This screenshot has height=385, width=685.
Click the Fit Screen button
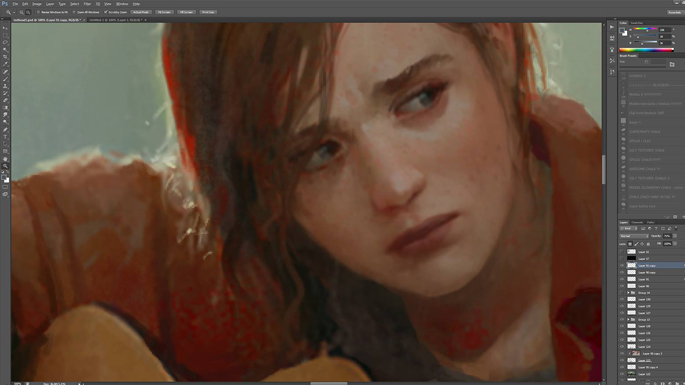click(x=164, y=12)
